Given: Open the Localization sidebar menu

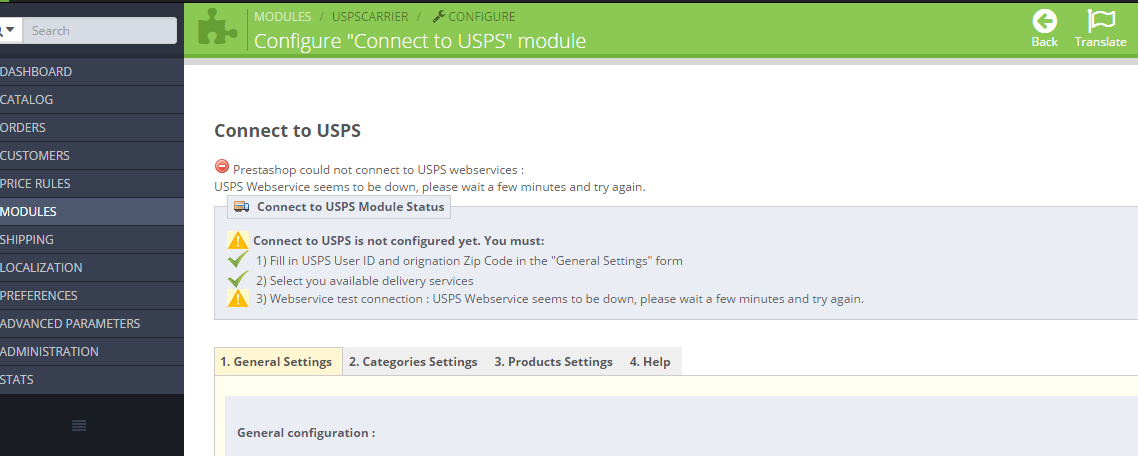Looking at the screenshot, I should pyautogui.click(x=42, y=268).
